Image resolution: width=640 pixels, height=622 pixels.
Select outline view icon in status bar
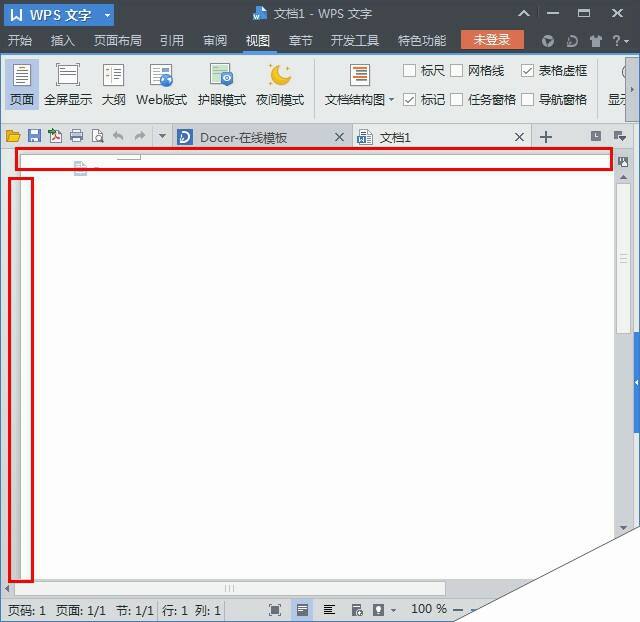[x=329, y=610]
